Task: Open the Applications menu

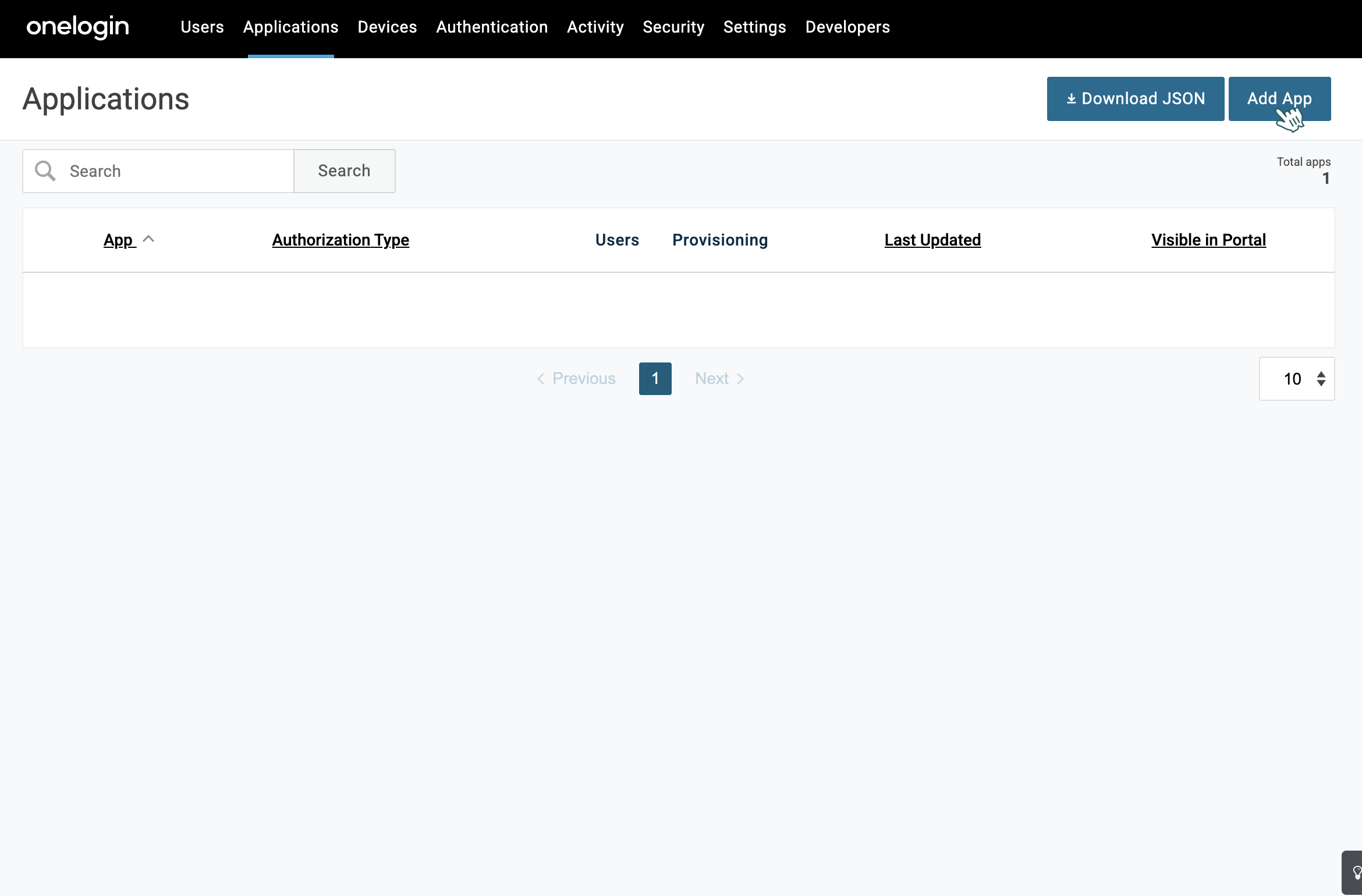Action: coord(290,27)
